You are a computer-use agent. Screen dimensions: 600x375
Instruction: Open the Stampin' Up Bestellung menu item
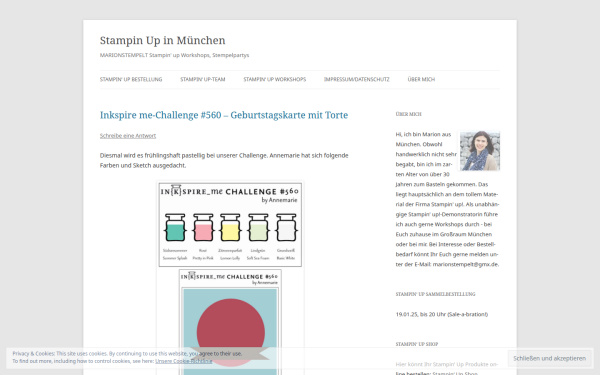point(131,80)
